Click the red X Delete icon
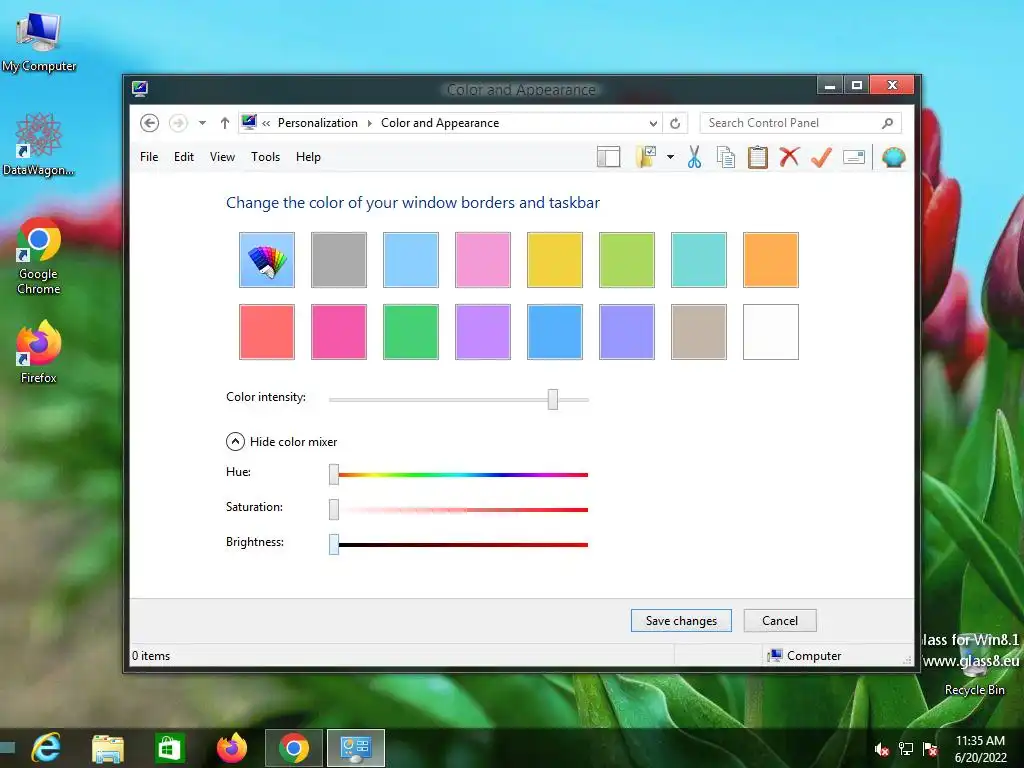The image size is (1024, 768). (x=789, y=157)
